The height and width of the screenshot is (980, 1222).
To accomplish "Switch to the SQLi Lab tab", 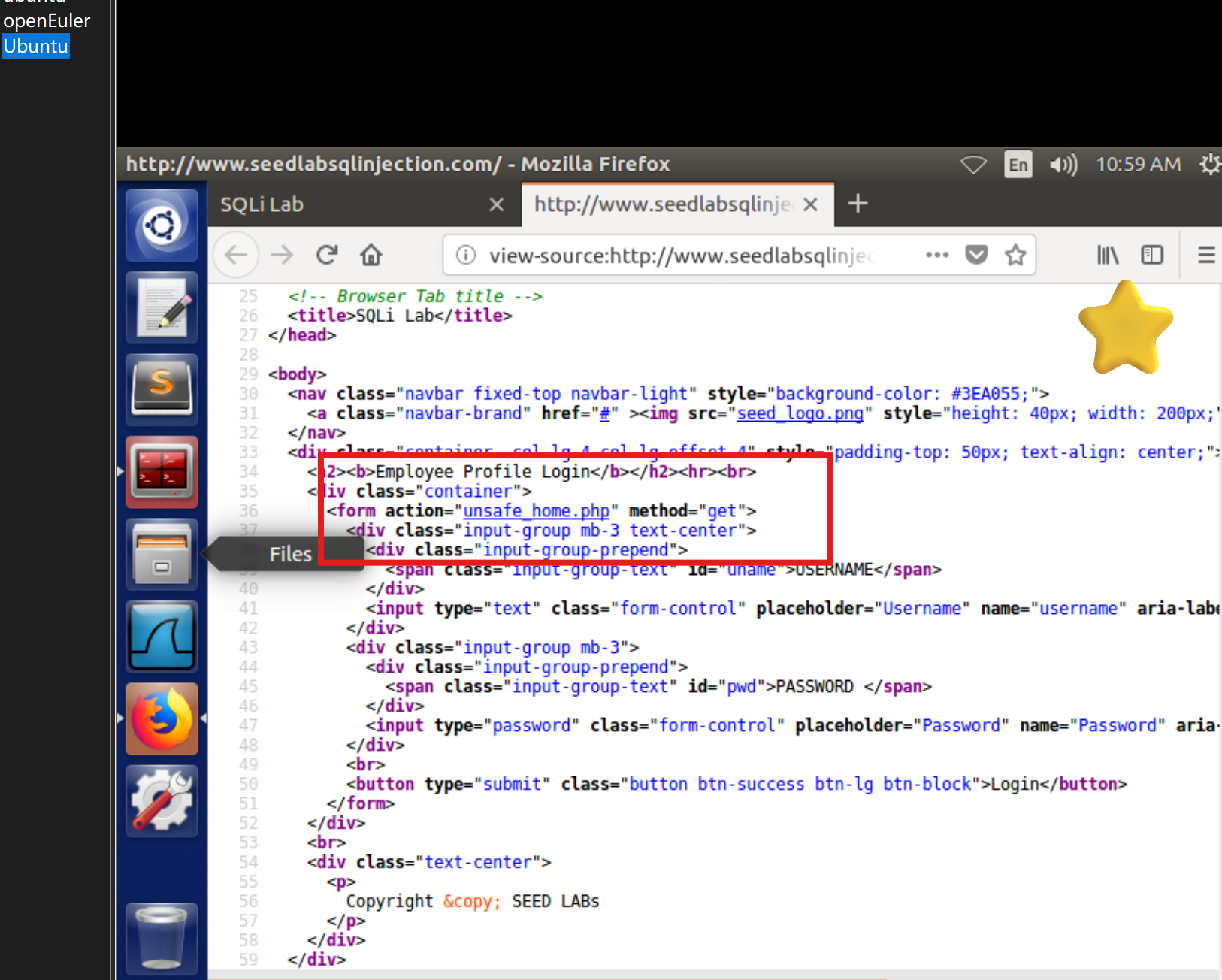I will [x=364, y=204].
